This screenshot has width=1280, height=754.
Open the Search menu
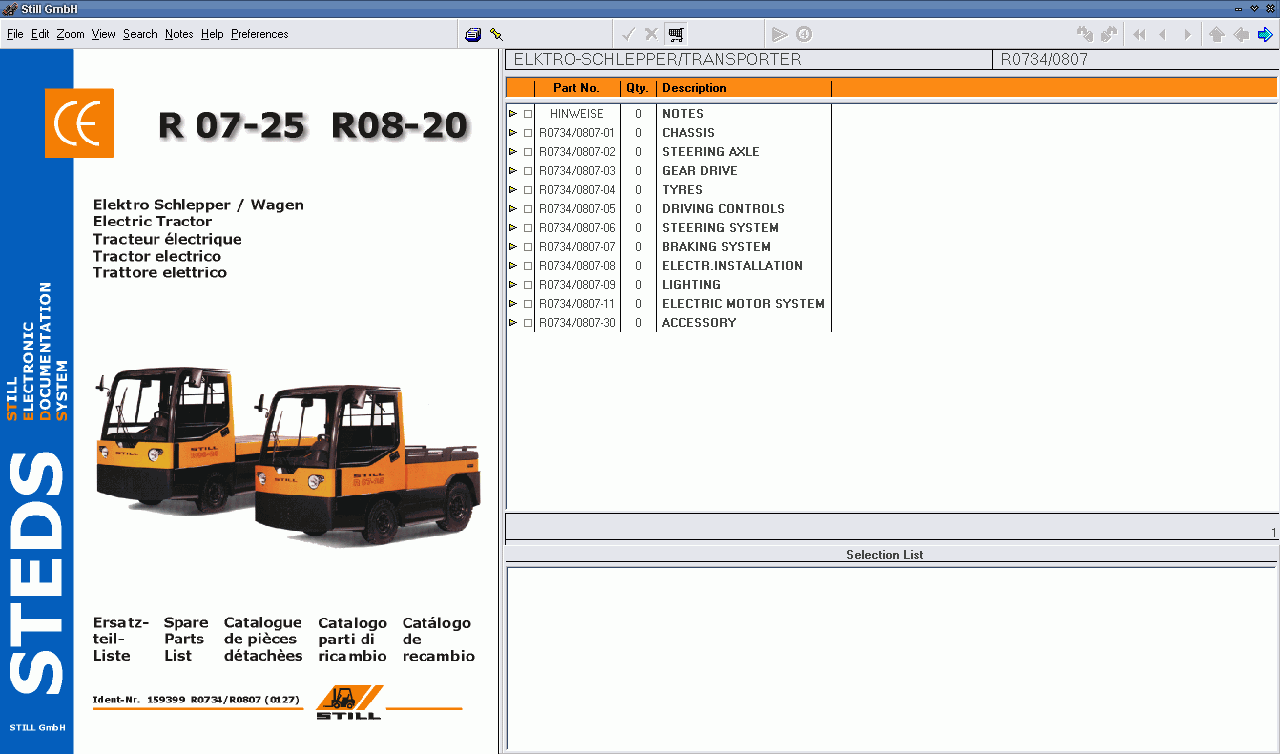tap(140, 34)
